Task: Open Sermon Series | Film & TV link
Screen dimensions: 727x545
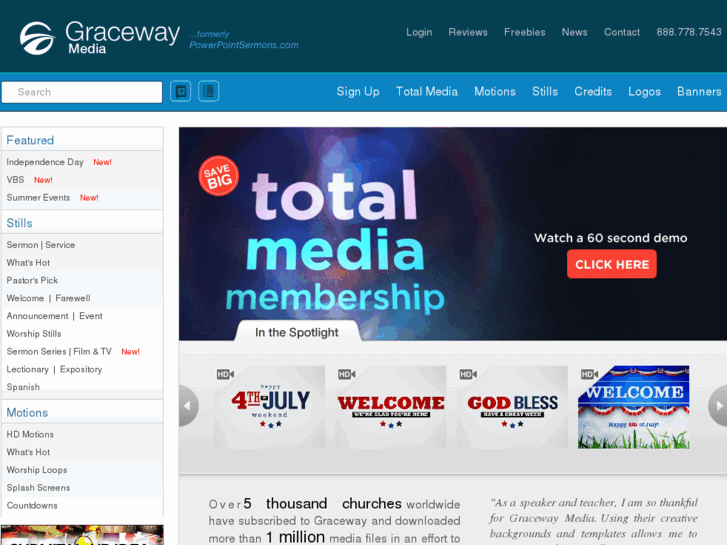Action: [59, 352]
